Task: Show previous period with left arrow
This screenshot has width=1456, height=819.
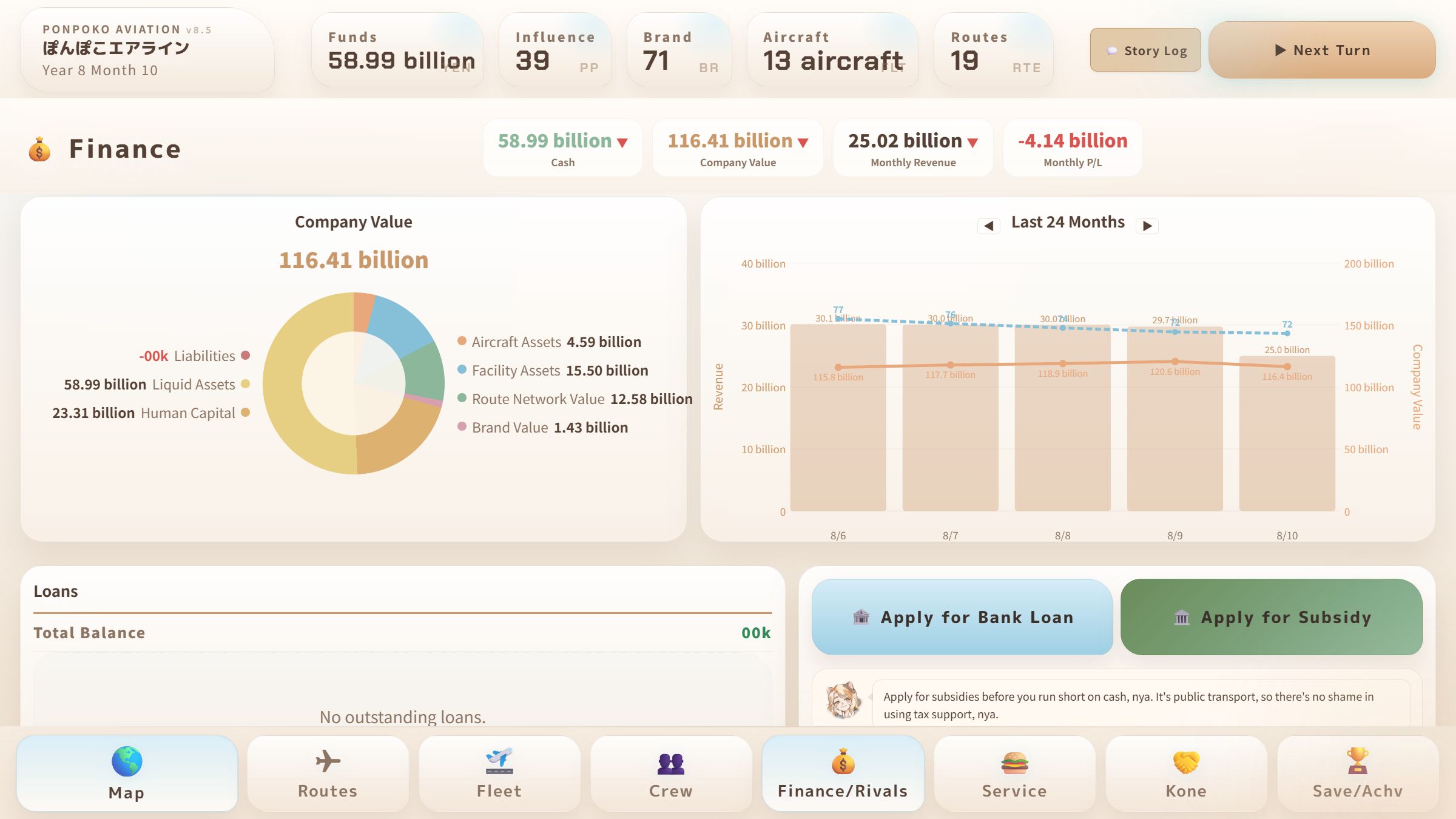Action: [x=989, y=226]
